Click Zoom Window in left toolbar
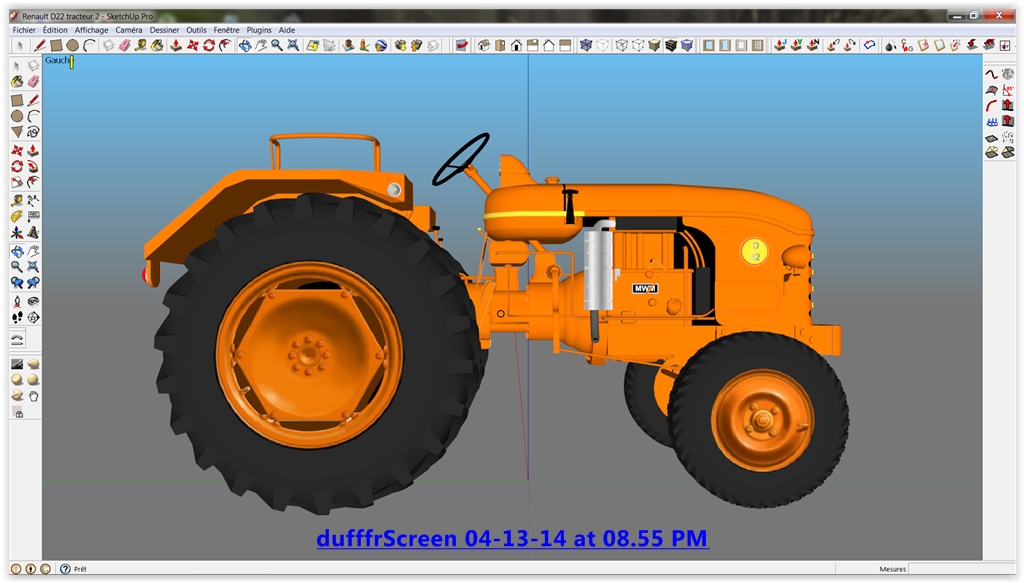The height and width of the screenshot is (583, 1024). point(33,266)
